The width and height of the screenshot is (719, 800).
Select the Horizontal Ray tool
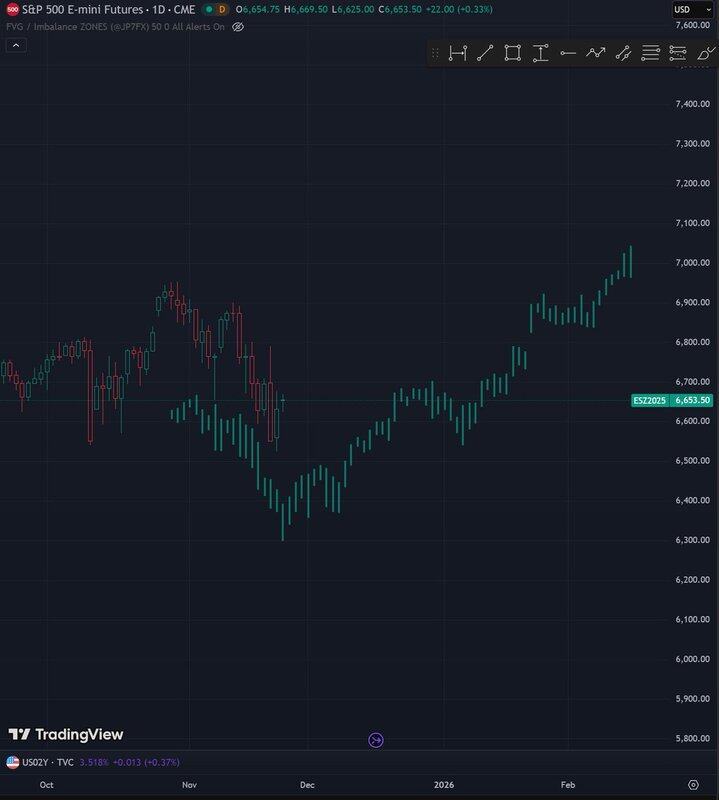pos(568,53)
